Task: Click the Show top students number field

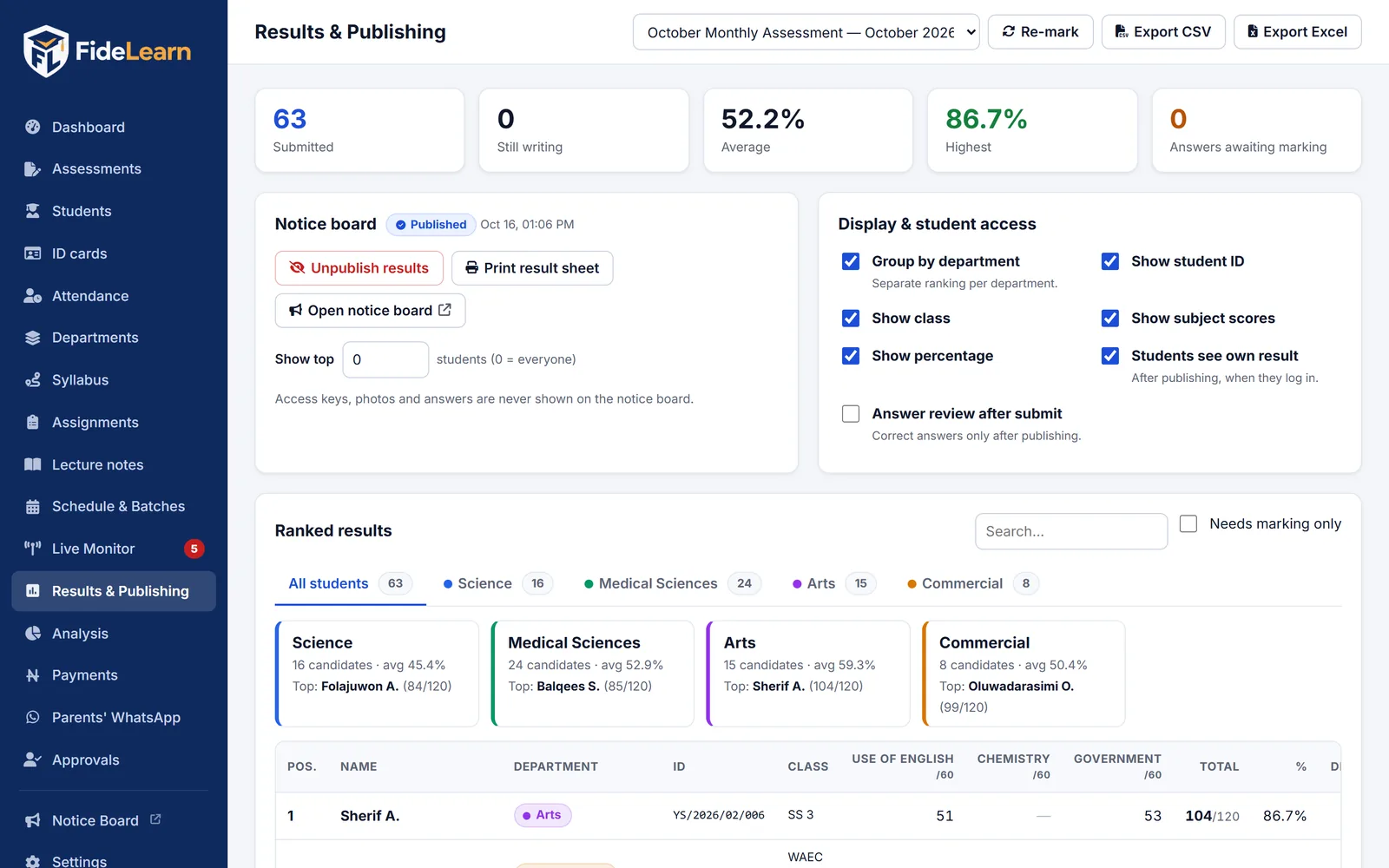Action: point(385,359)
